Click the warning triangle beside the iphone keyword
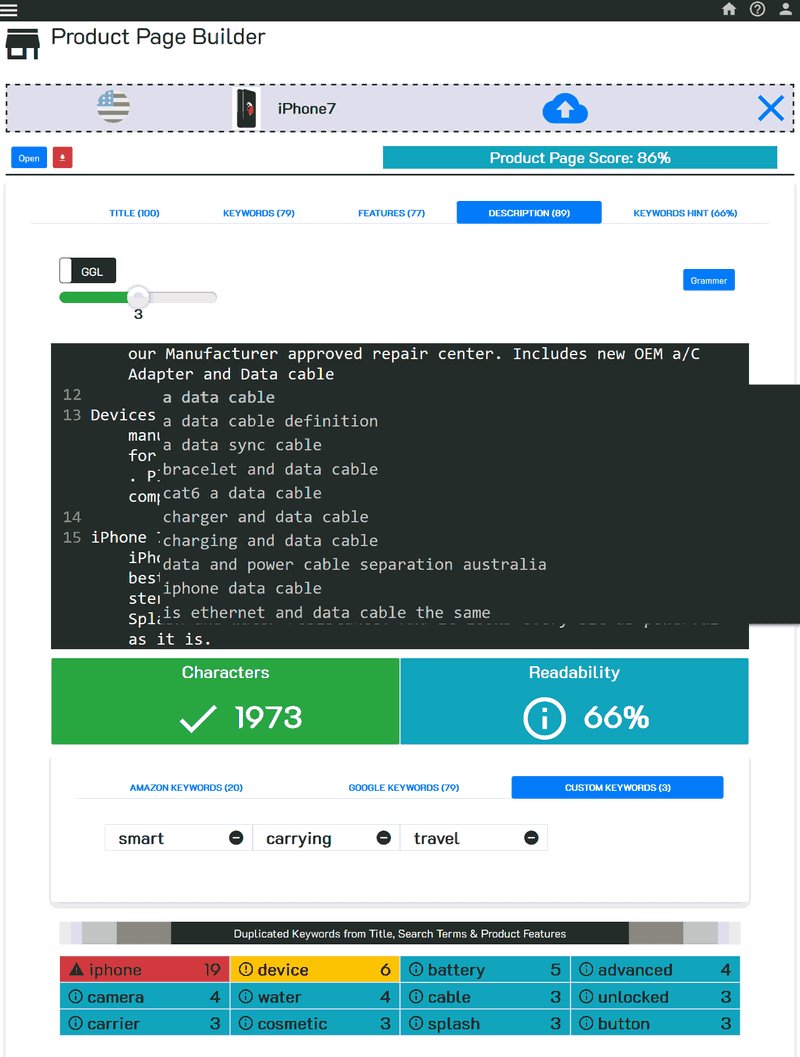This screenshot has width=800, height=1057. [76, 969]
